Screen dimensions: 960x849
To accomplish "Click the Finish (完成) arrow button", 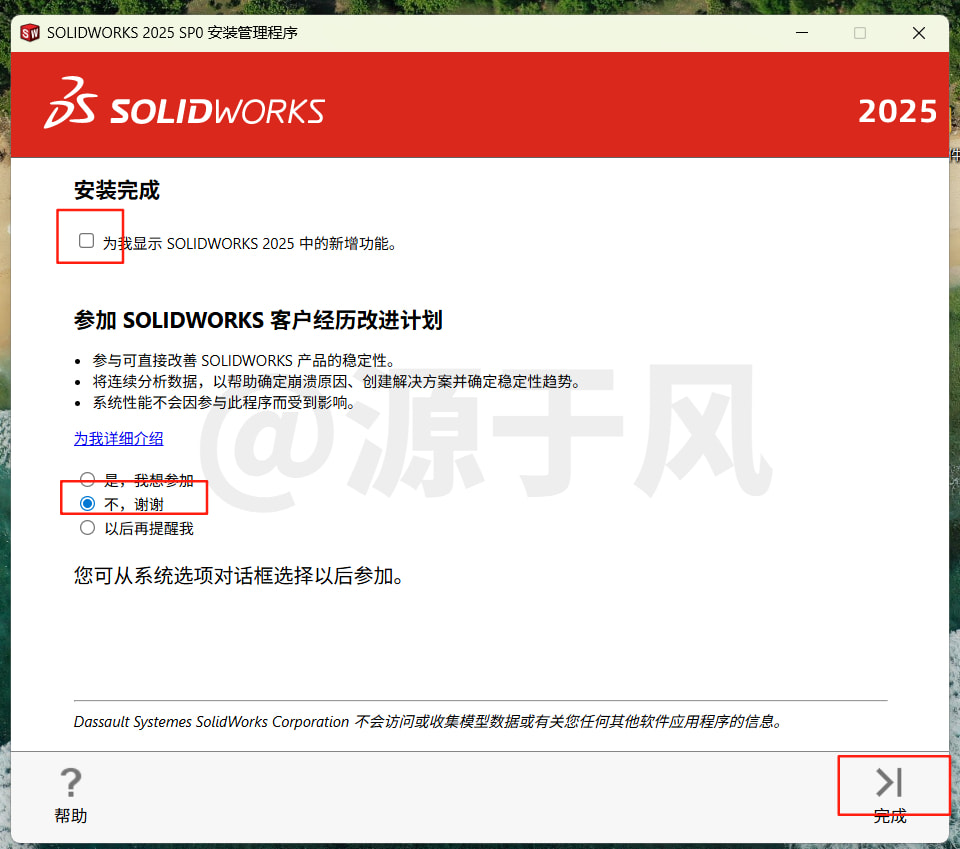I will tap(890, 795).
